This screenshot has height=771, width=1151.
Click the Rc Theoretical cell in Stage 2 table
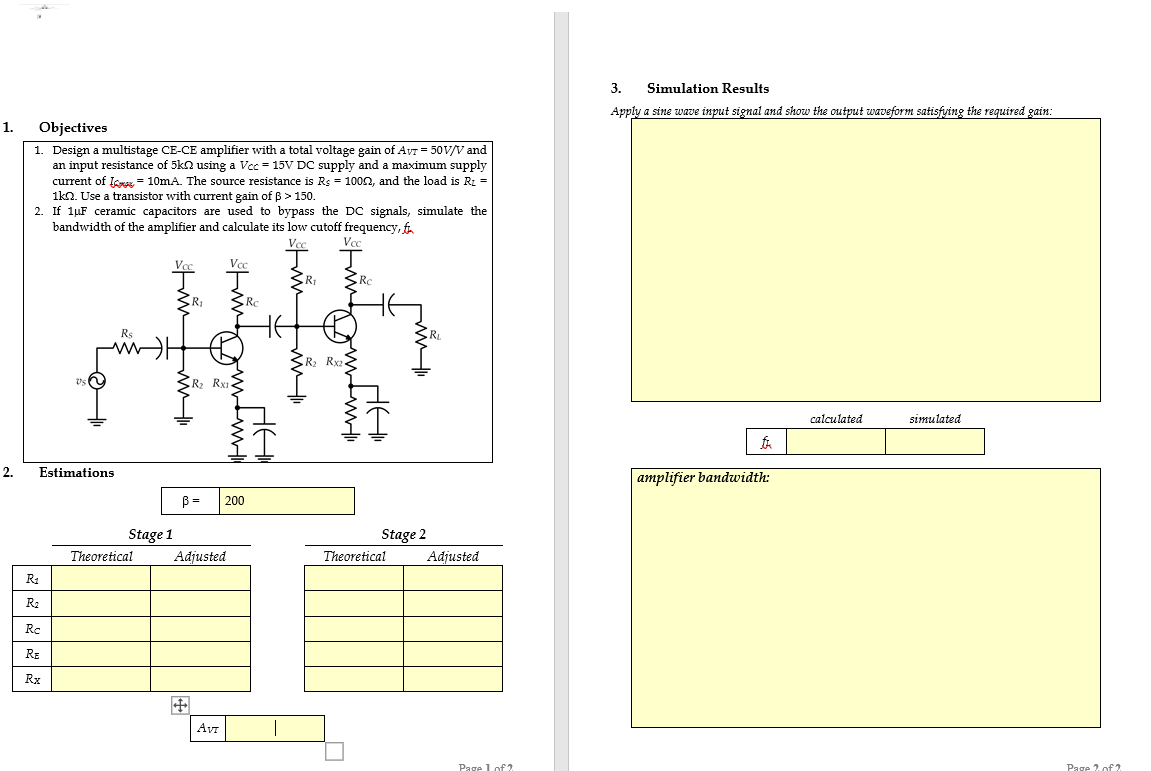coord(352,629)
